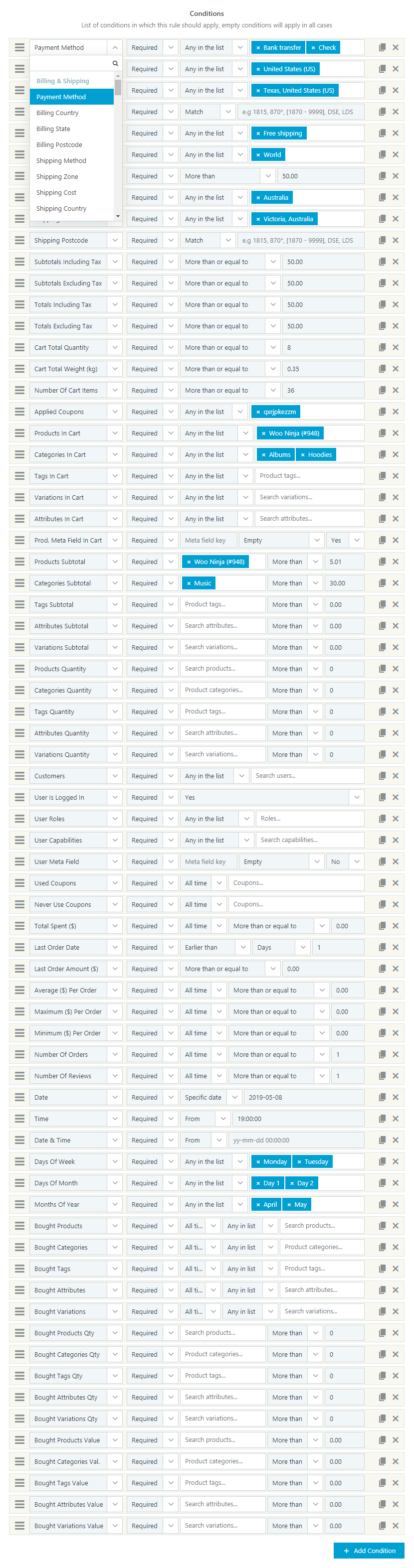Expand the Cart Total Quantity condition type dropdown
The height and width of the screenshot is (1568, 414).
point(115,348)
